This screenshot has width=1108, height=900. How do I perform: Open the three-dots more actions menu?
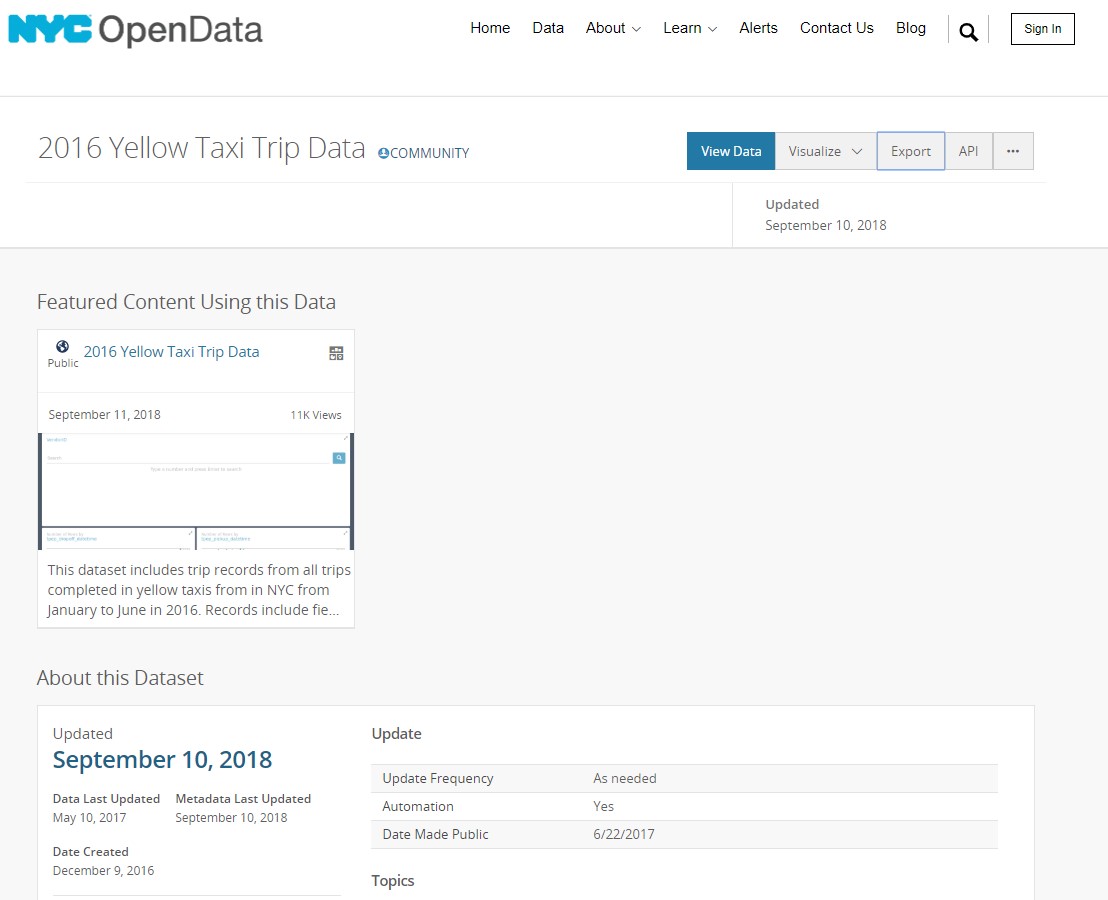pos(1013,151)
